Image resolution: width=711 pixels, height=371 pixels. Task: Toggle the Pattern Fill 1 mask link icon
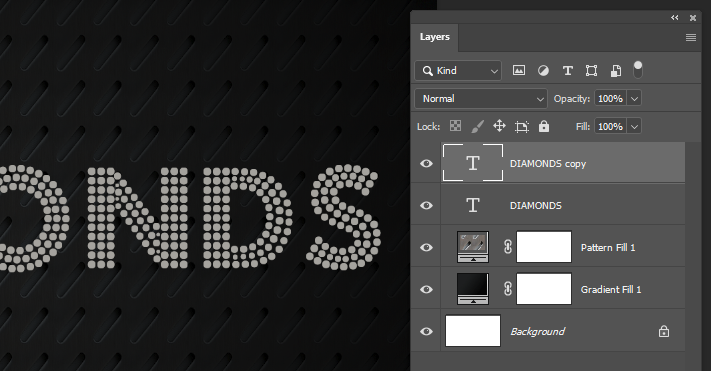pyautogui.click(x=508, y=247)
